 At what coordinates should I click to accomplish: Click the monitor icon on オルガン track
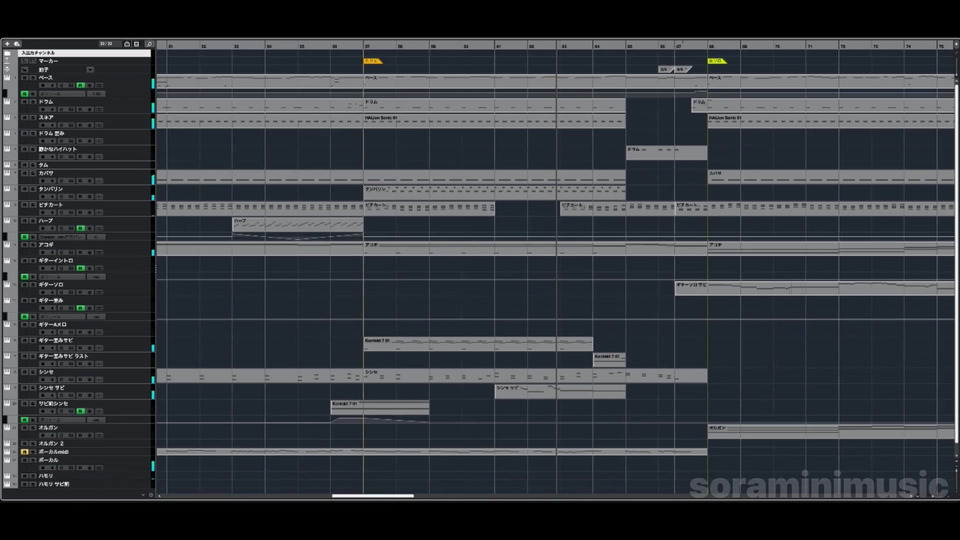[52, 435]
